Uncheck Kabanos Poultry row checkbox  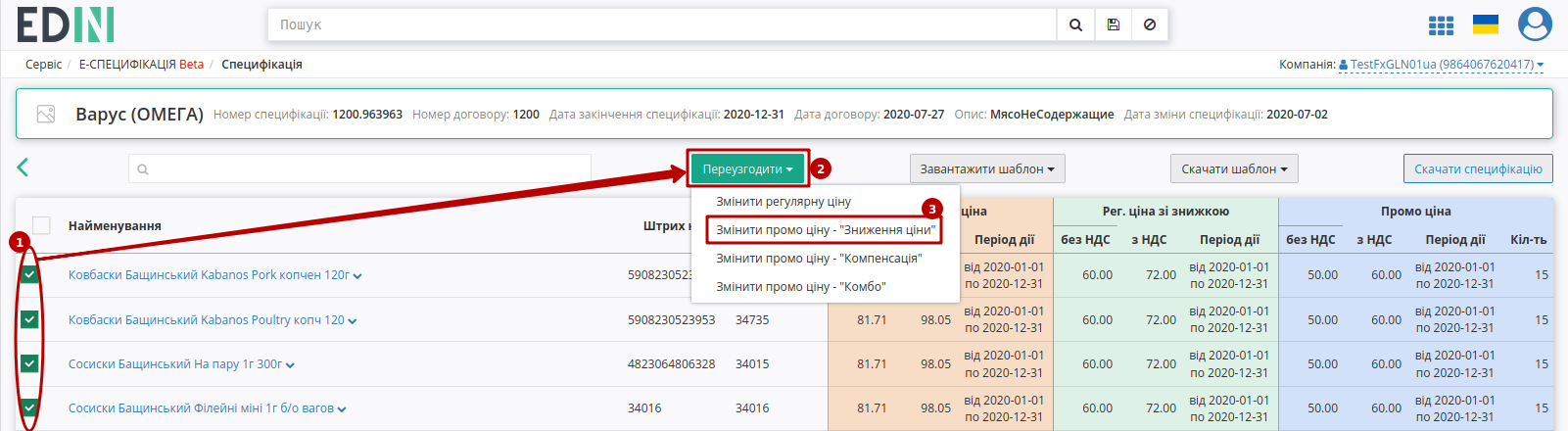click(x=29, y=319)
